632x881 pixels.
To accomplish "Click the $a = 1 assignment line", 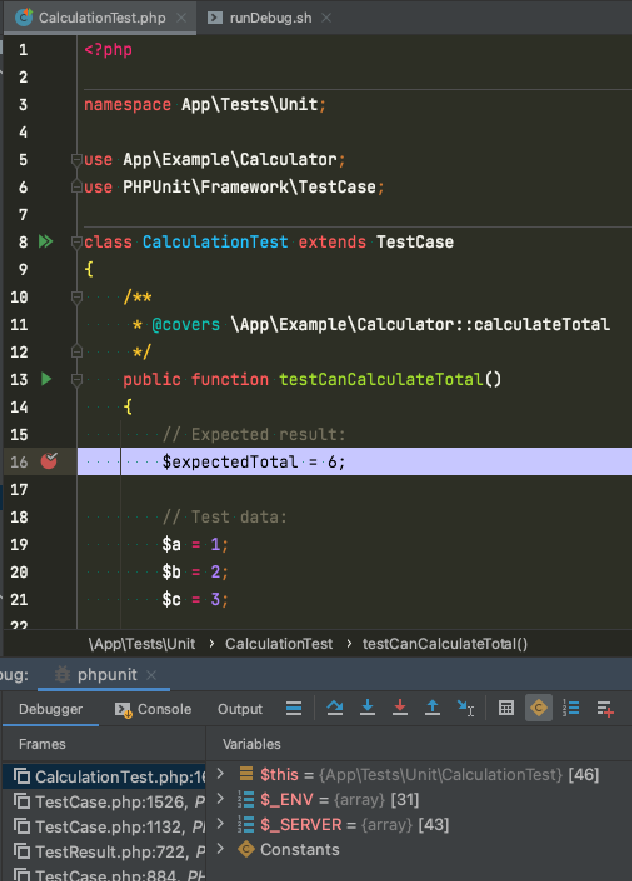I will 194,544.
